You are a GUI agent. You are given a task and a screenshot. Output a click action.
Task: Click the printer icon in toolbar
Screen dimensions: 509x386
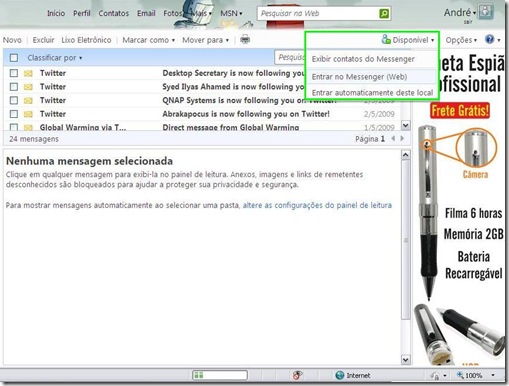coord(245,40)
